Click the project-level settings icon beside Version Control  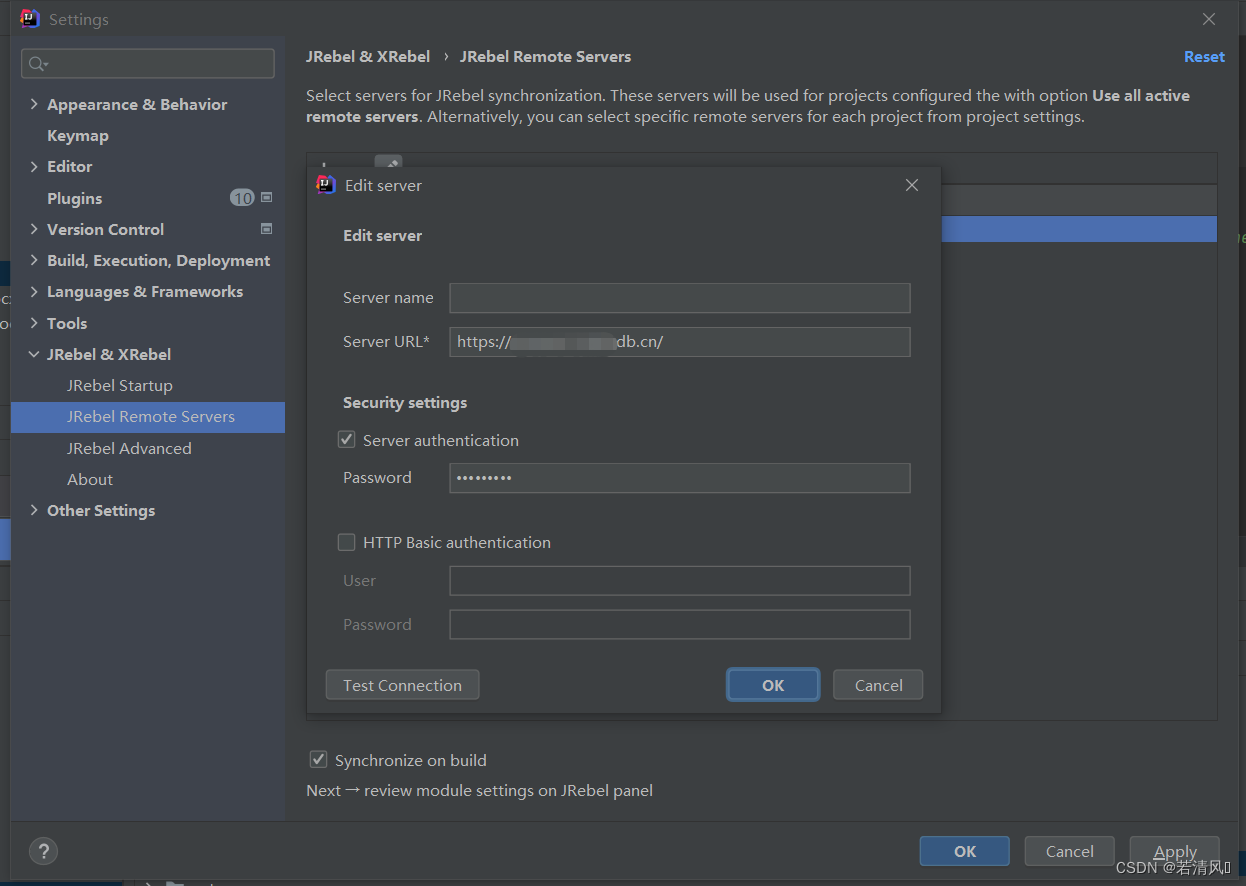[267, 229]
